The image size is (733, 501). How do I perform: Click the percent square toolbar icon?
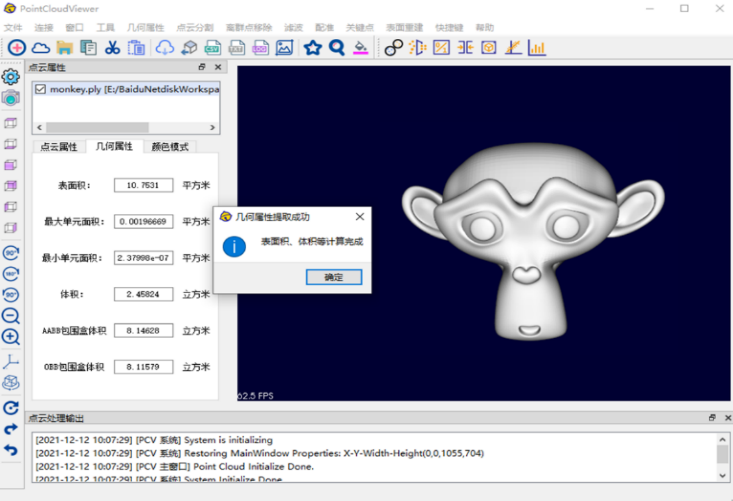[441, 48]
